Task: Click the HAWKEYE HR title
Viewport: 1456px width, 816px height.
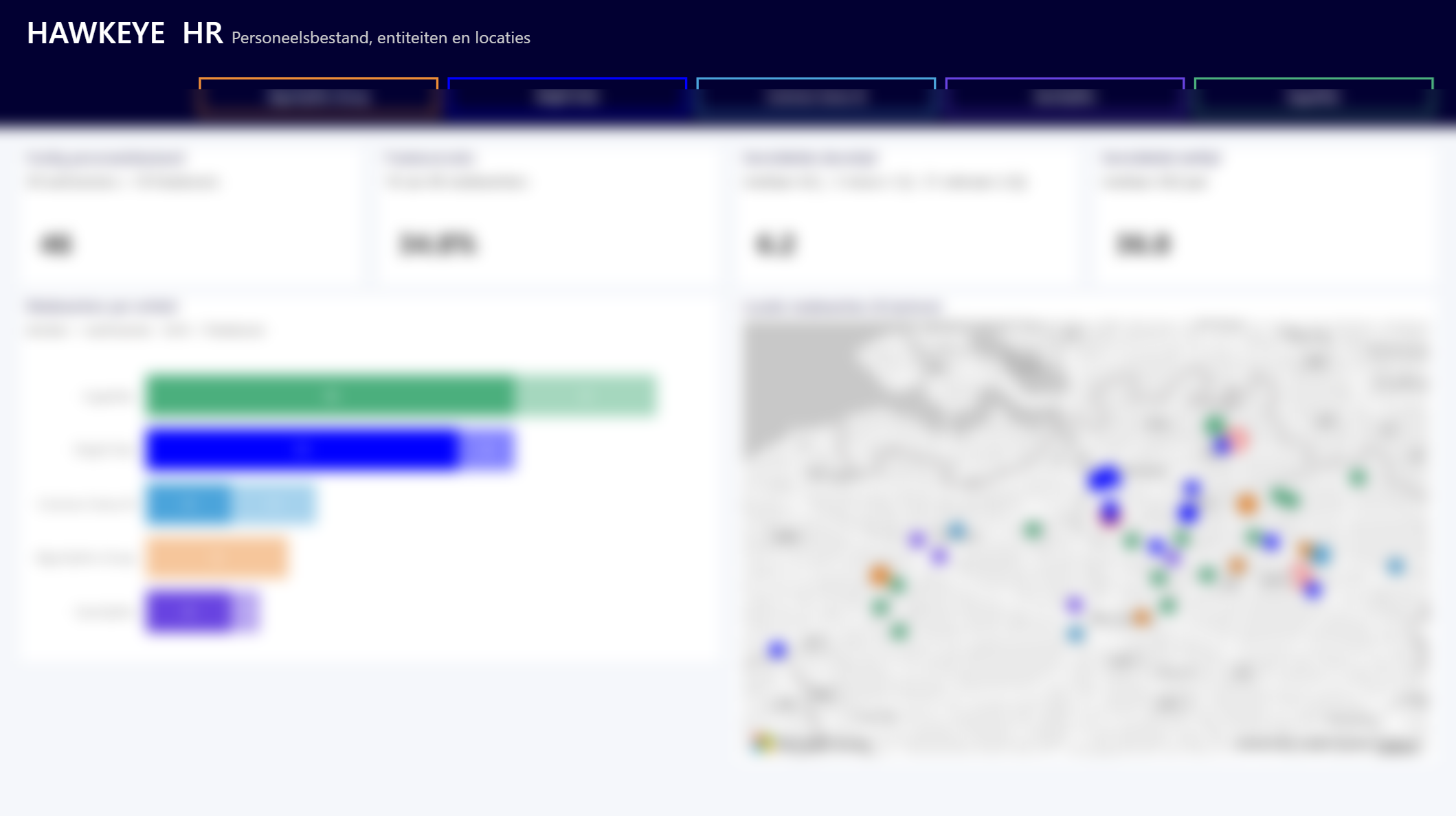Action: (124, 33)
